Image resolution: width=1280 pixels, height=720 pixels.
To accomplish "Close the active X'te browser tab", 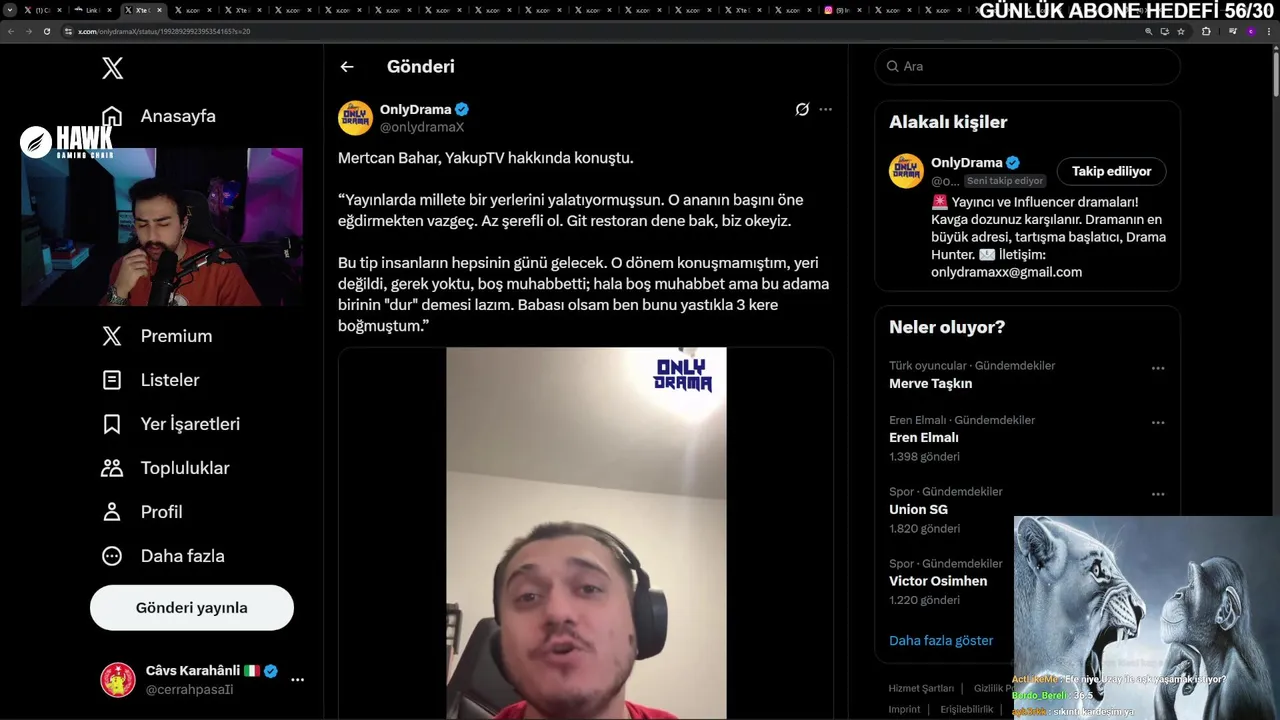I will 159,10.
